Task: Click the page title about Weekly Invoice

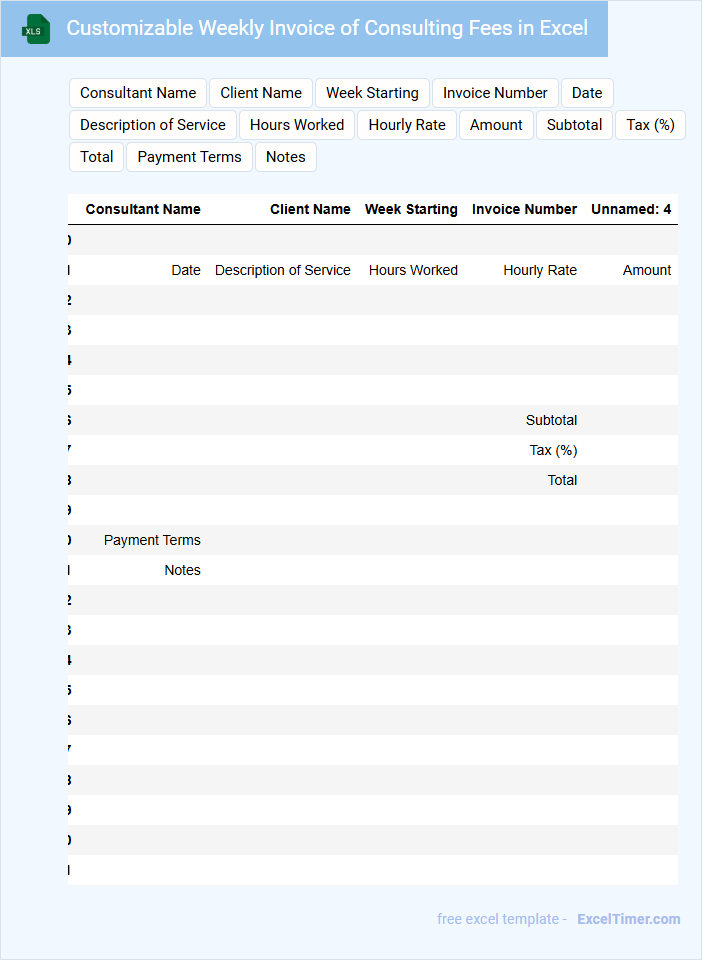Action: 327,28
